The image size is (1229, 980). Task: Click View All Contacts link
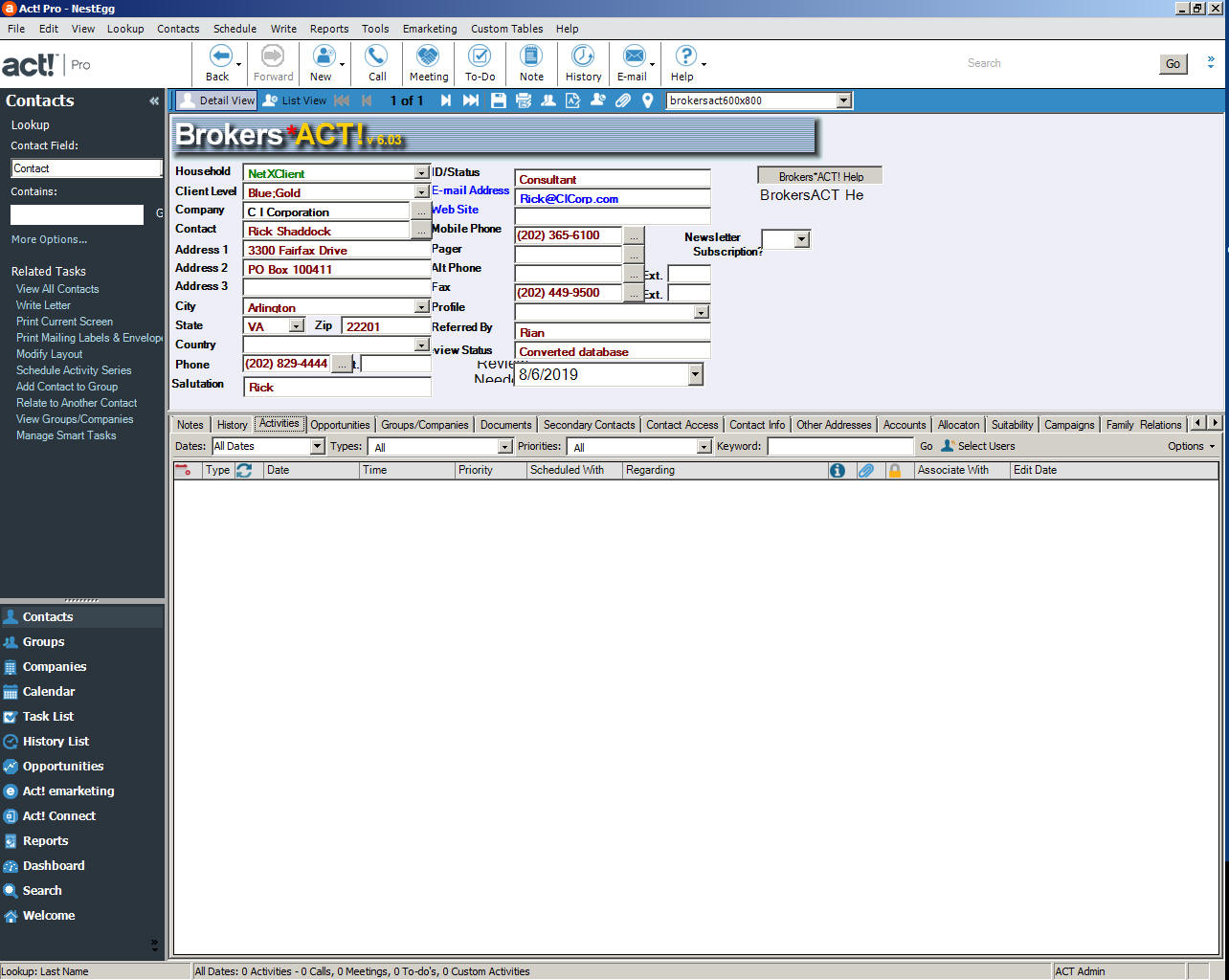click(x=57, y=289)
